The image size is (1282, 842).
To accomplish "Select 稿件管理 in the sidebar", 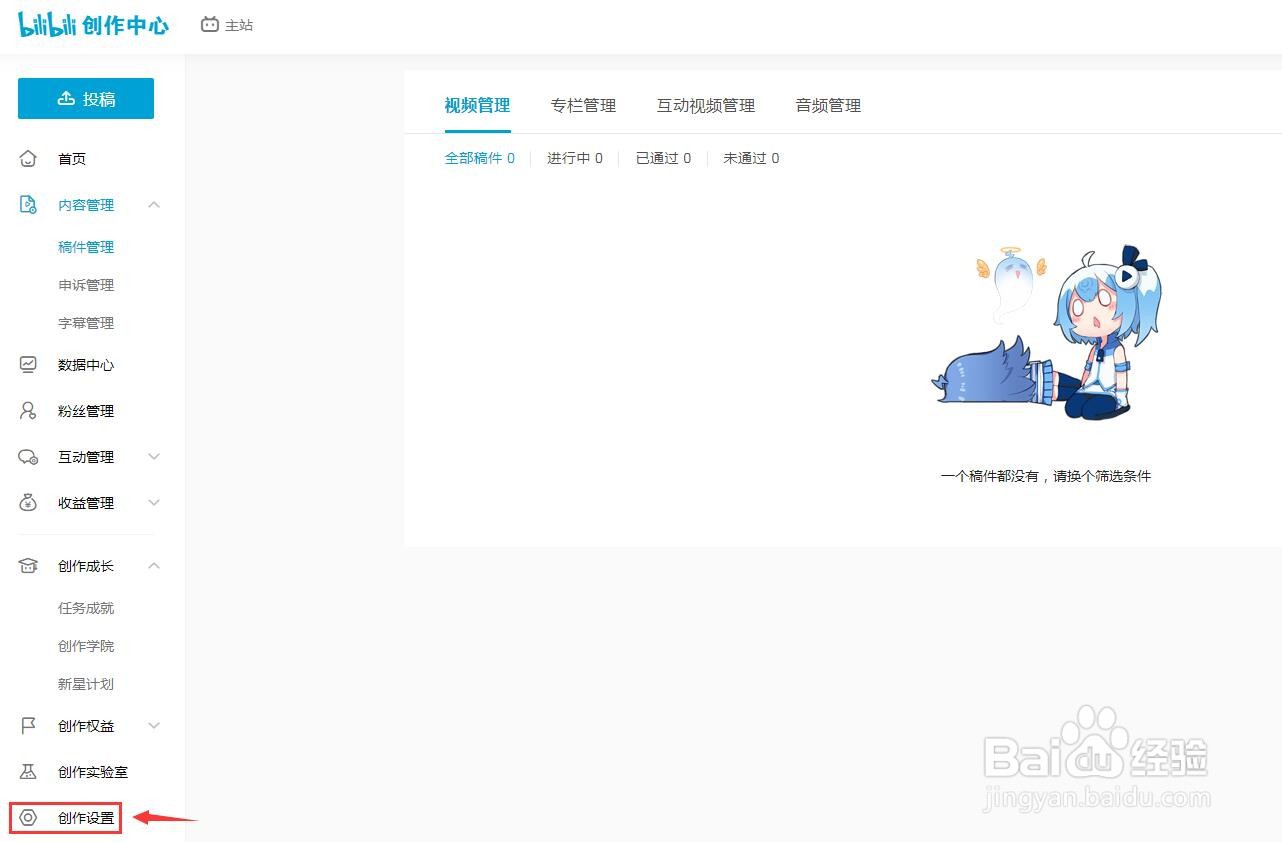I will pos(86,247).
